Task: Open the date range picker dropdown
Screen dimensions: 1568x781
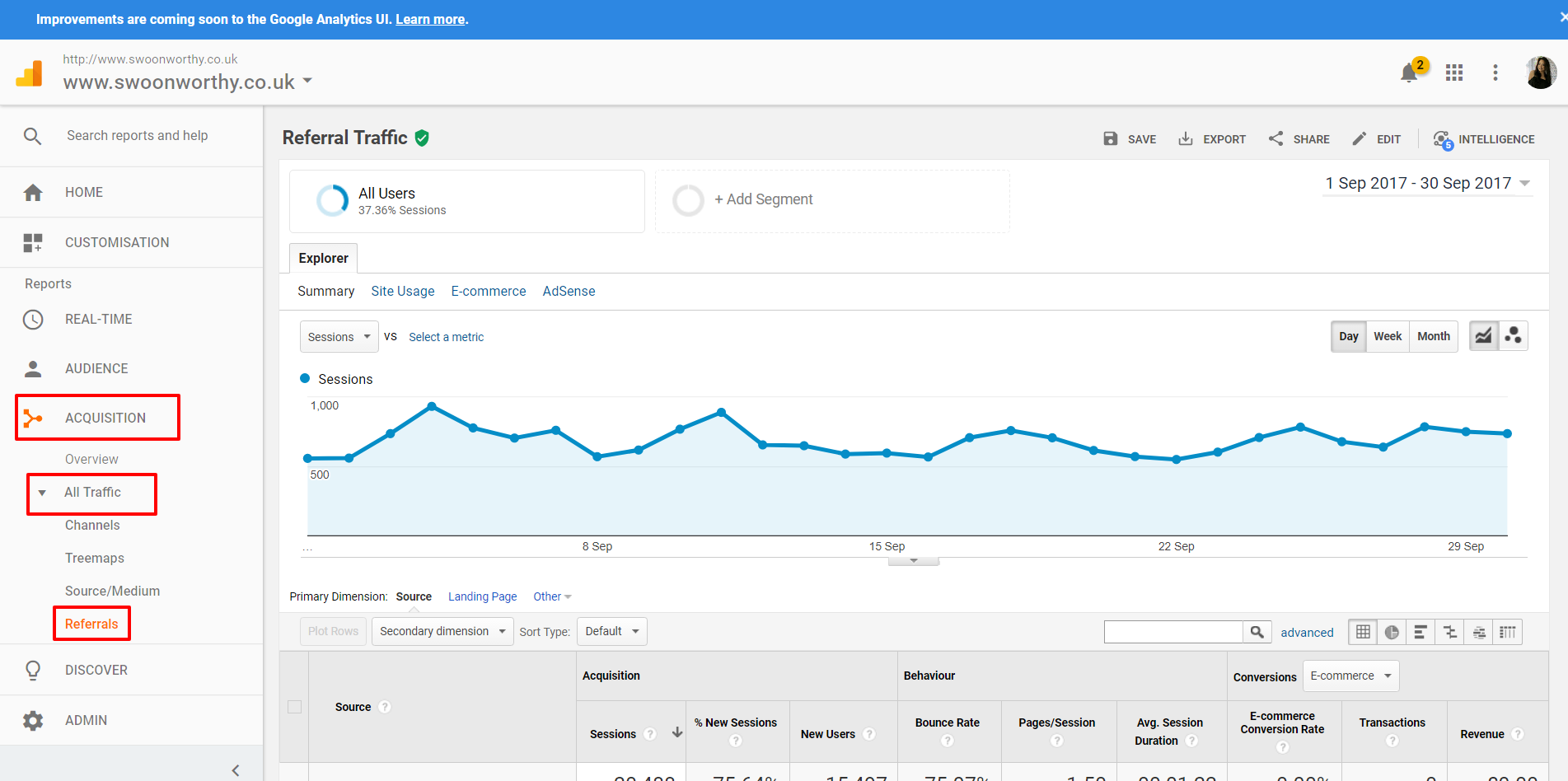Action: coord(1428,183)
